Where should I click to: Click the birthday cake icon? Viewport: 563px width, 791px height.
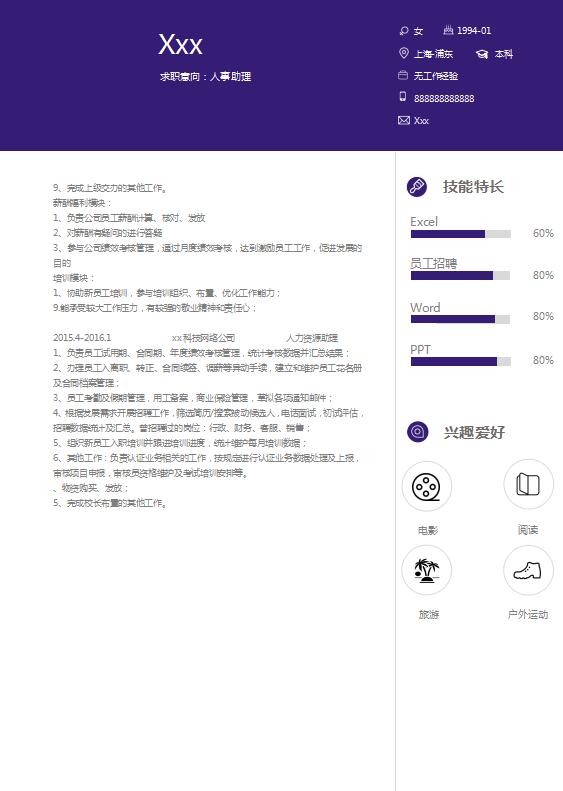pyautogui.click(x=448, y=30)
